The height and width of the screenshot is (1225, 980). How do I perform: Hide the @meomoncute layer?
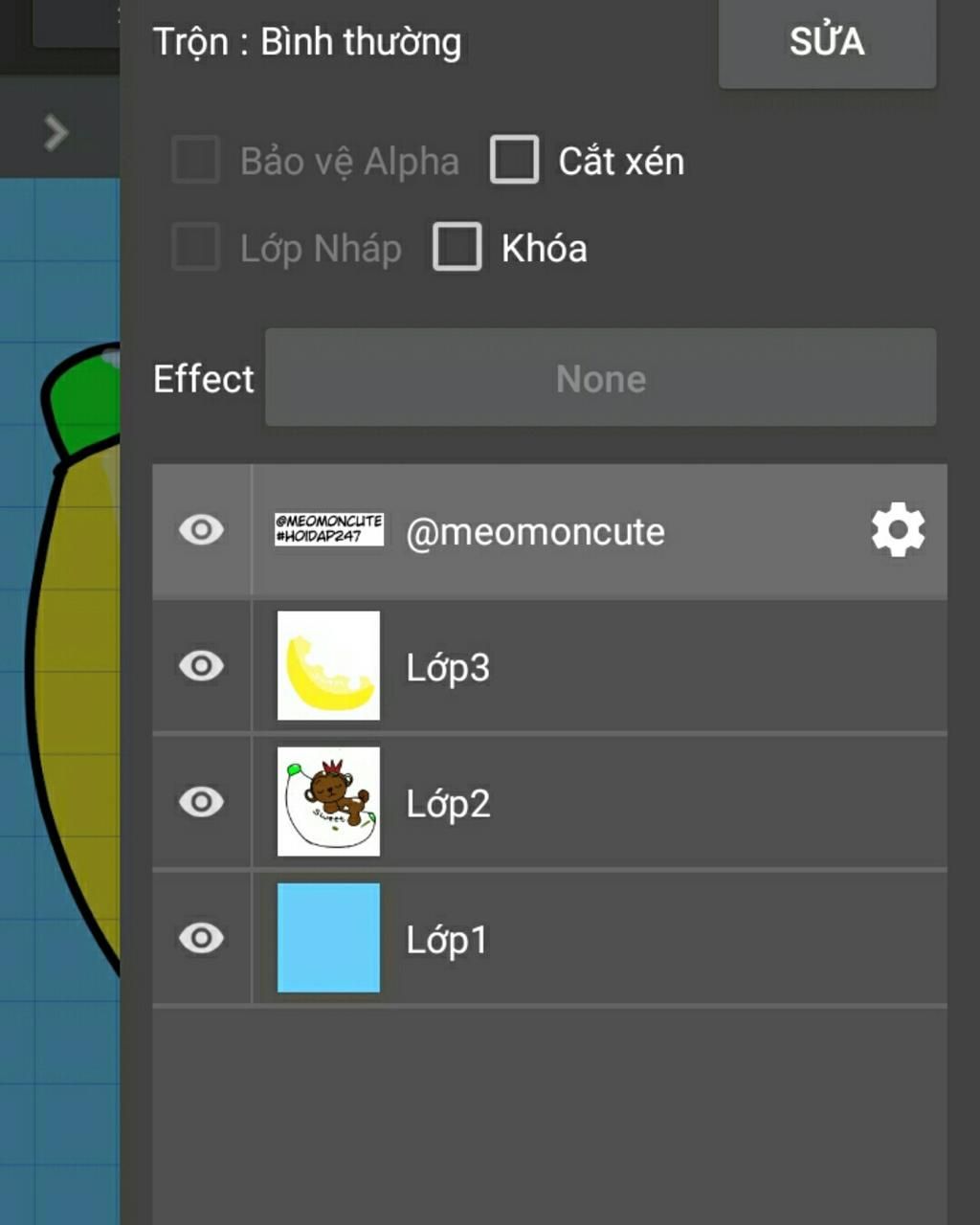[x=201, y=530]
